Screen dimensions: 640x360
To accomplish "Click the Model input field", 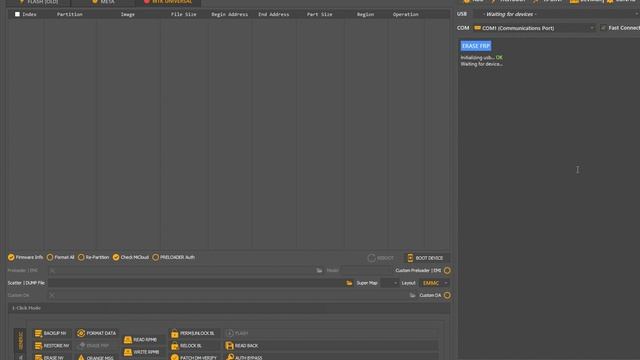I will point(366,270).
